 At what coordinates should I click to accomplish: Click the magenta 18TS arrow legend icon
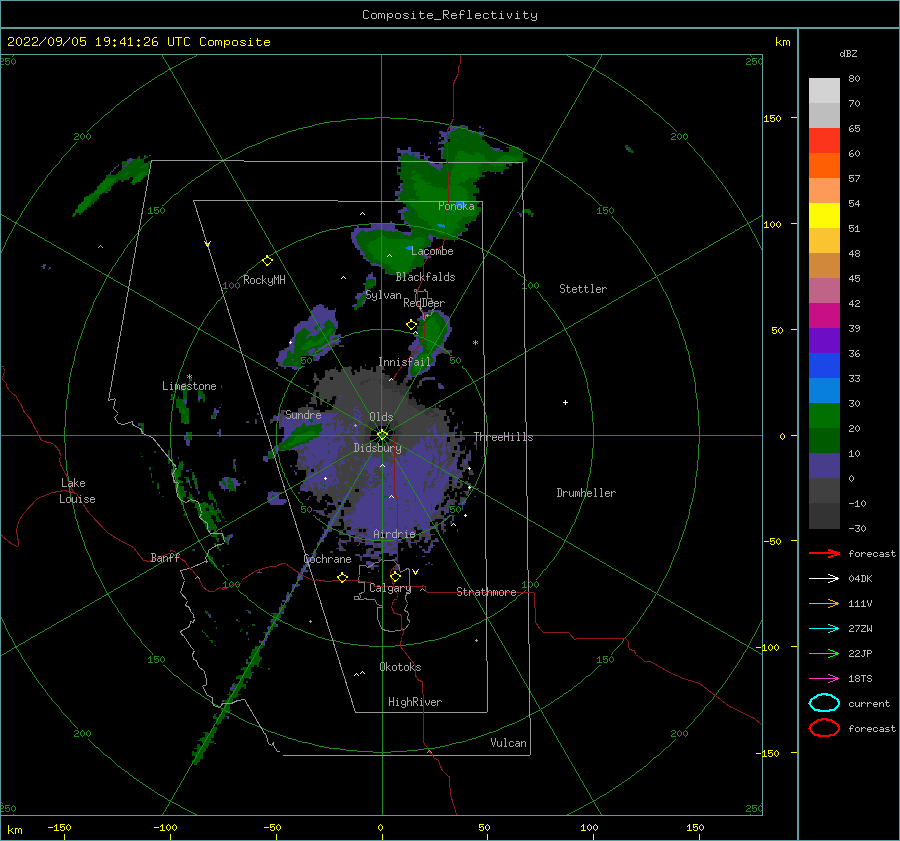click(x=824, y=679)
